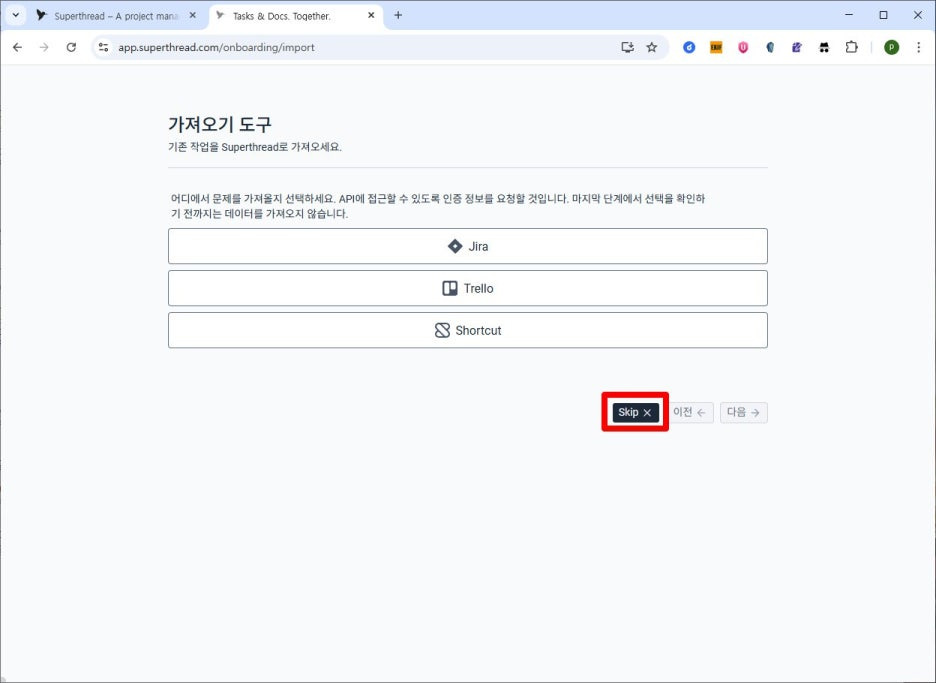The width and height of the screenshot is (936, 683).
Task: Reload the current page
Action: click(x=71, y=47)
